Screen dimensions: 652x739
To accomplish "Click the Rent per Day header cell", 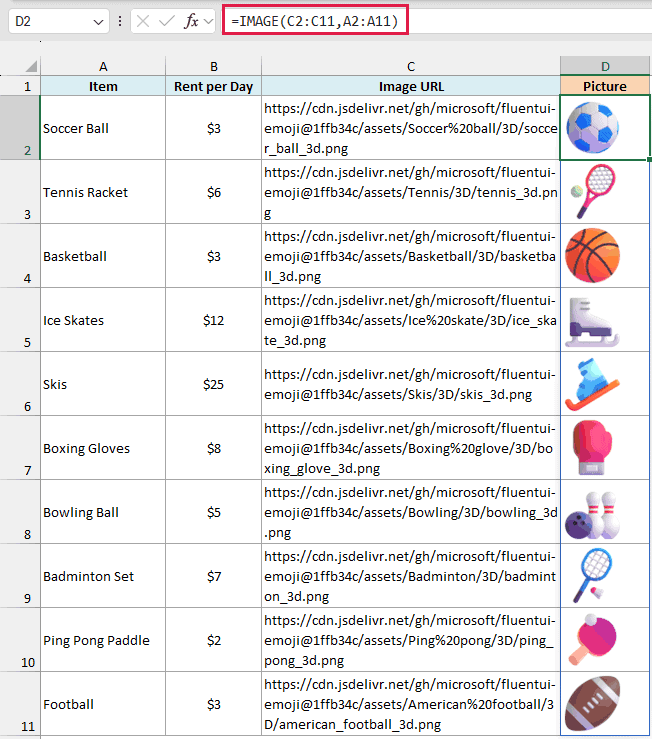I will click(214, 86).
